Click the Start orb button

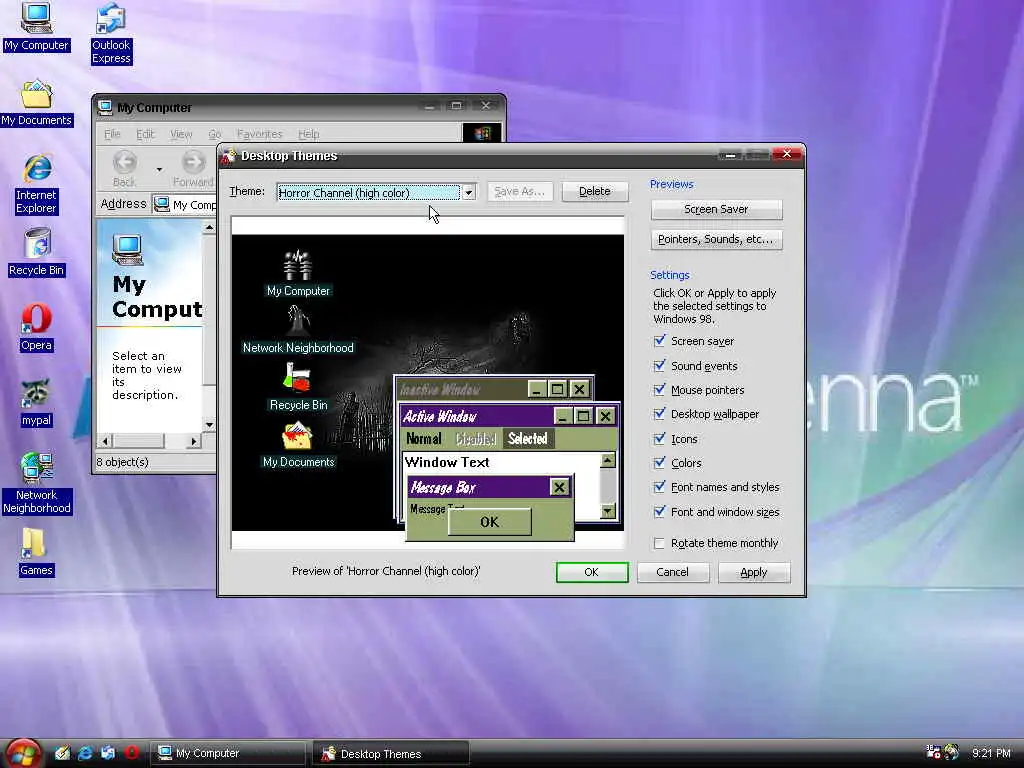[24, 754]
